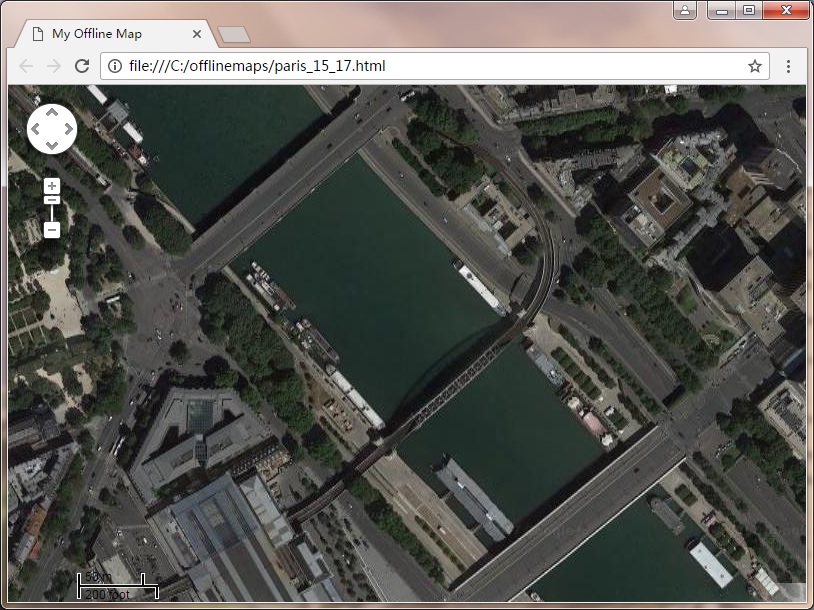
Task: Zoom in using the plus button
Action: (x=52, y=186)
